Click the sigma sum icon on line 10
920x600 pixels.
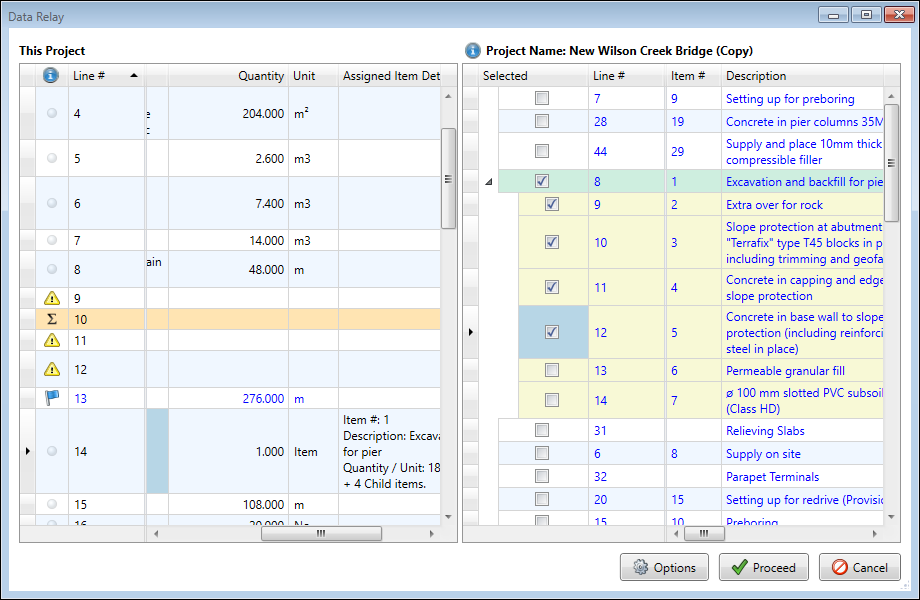coord(52,319)
